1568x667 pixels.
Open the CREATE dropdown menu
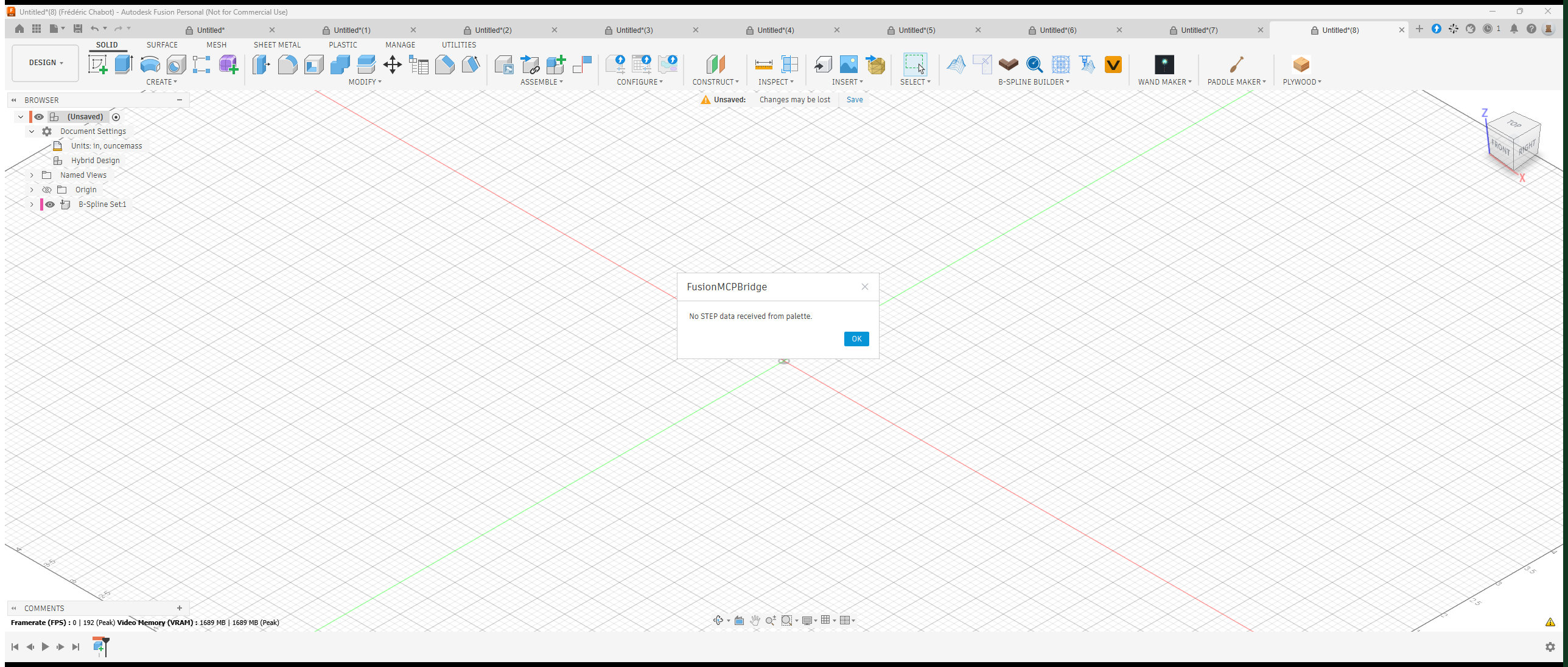click(x=161, y=82)
